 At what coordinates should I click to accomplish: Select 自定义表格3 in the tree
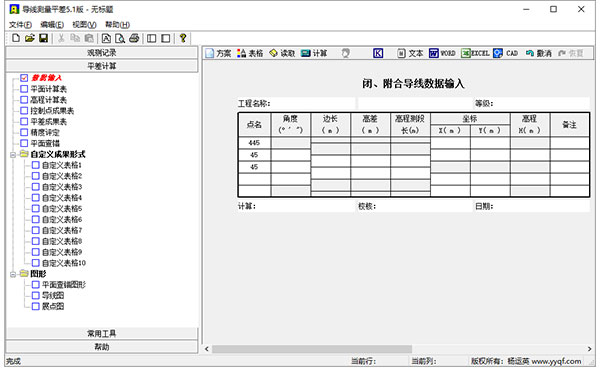(62, 187)
